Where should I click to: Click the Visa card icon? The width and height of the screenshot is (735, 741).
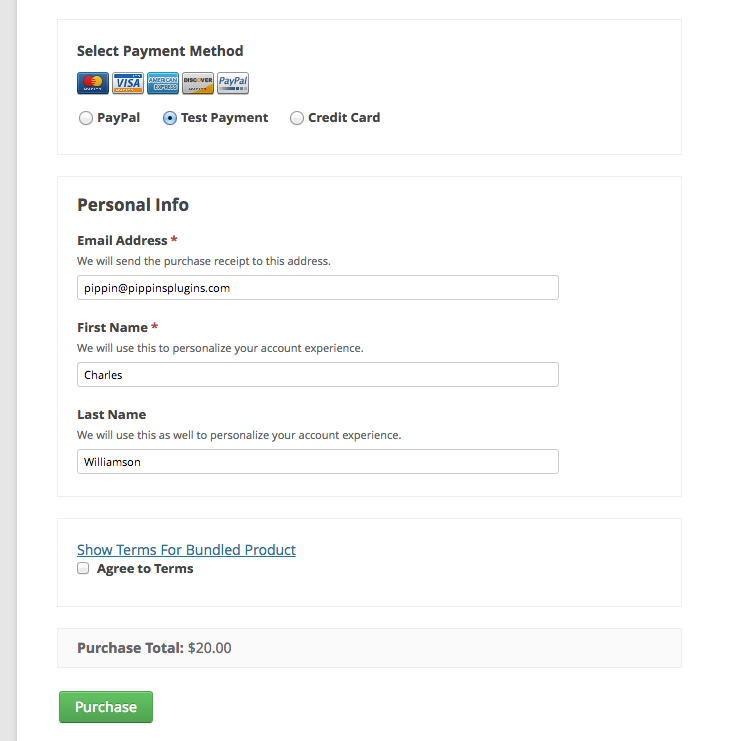click(x=128, y=83)
